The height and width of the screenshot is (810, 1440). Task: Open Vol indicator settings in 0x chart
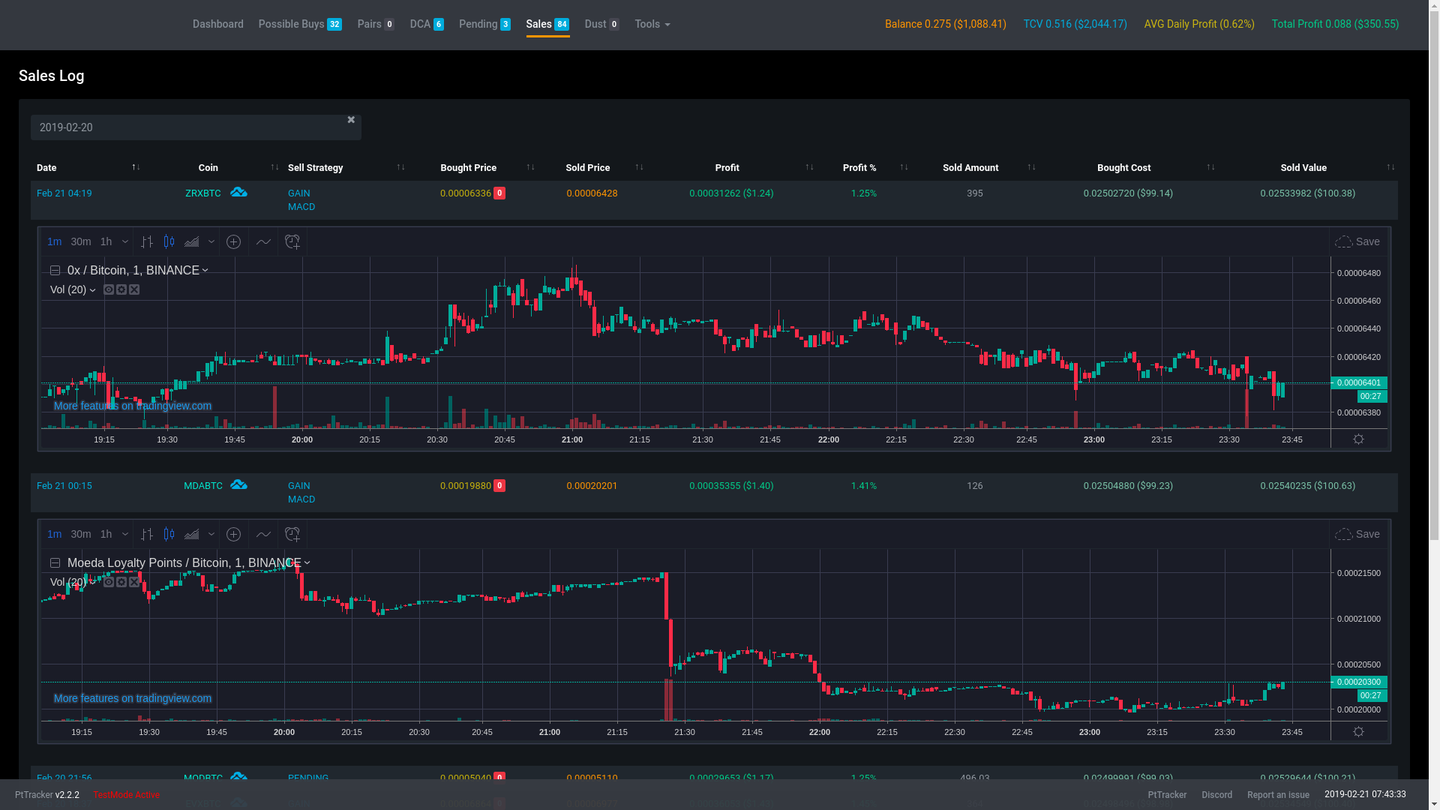(121, 290)
